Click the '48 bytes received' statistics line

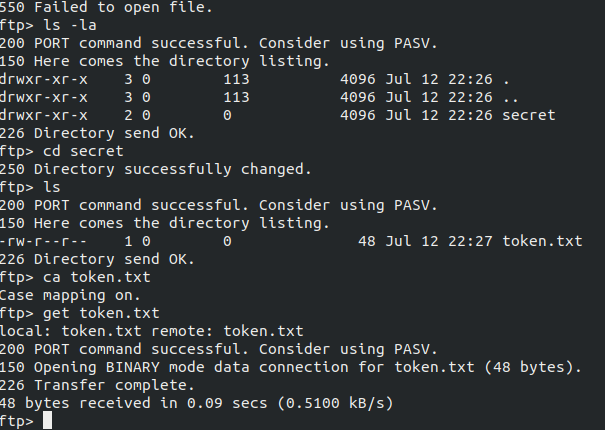pyautogui.click(x=196, y=403)
